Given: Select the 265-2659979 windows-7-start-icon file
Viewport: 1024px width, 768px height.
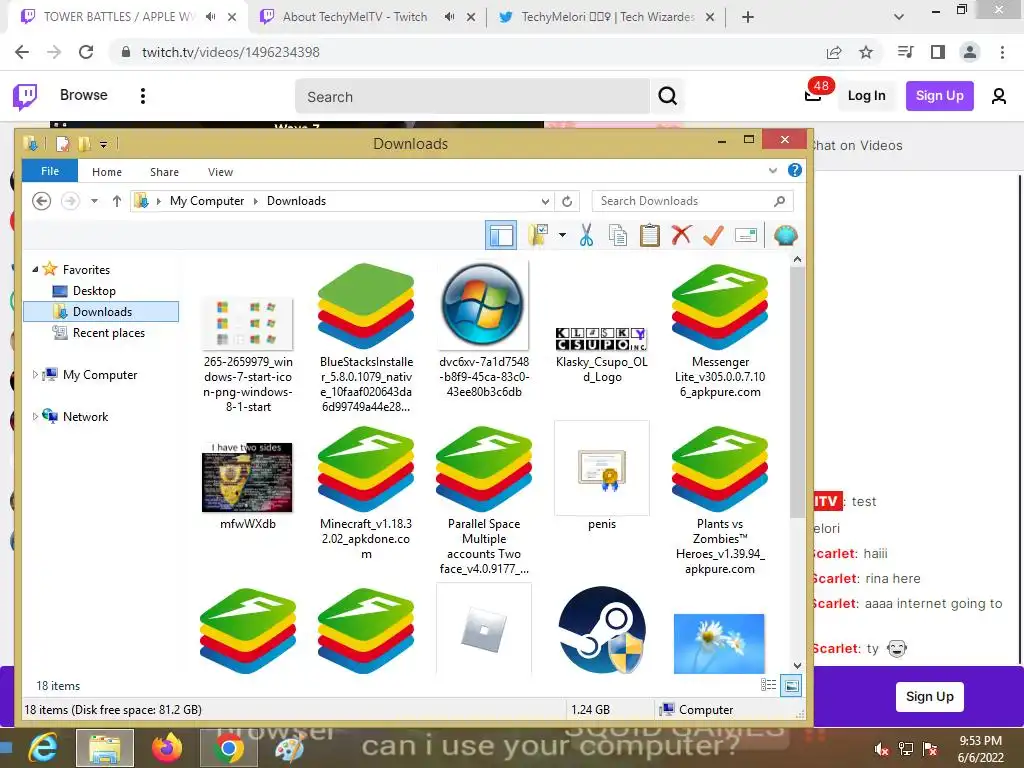Looking at the screenshot, I should 248,323.
